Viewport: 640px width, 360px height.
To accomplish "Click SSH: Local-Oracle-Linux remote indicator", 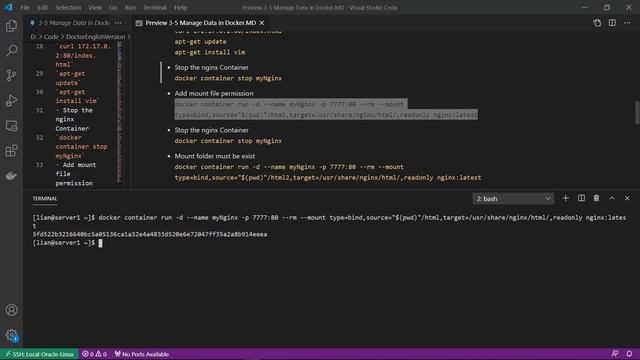I will tap(39, 354).
